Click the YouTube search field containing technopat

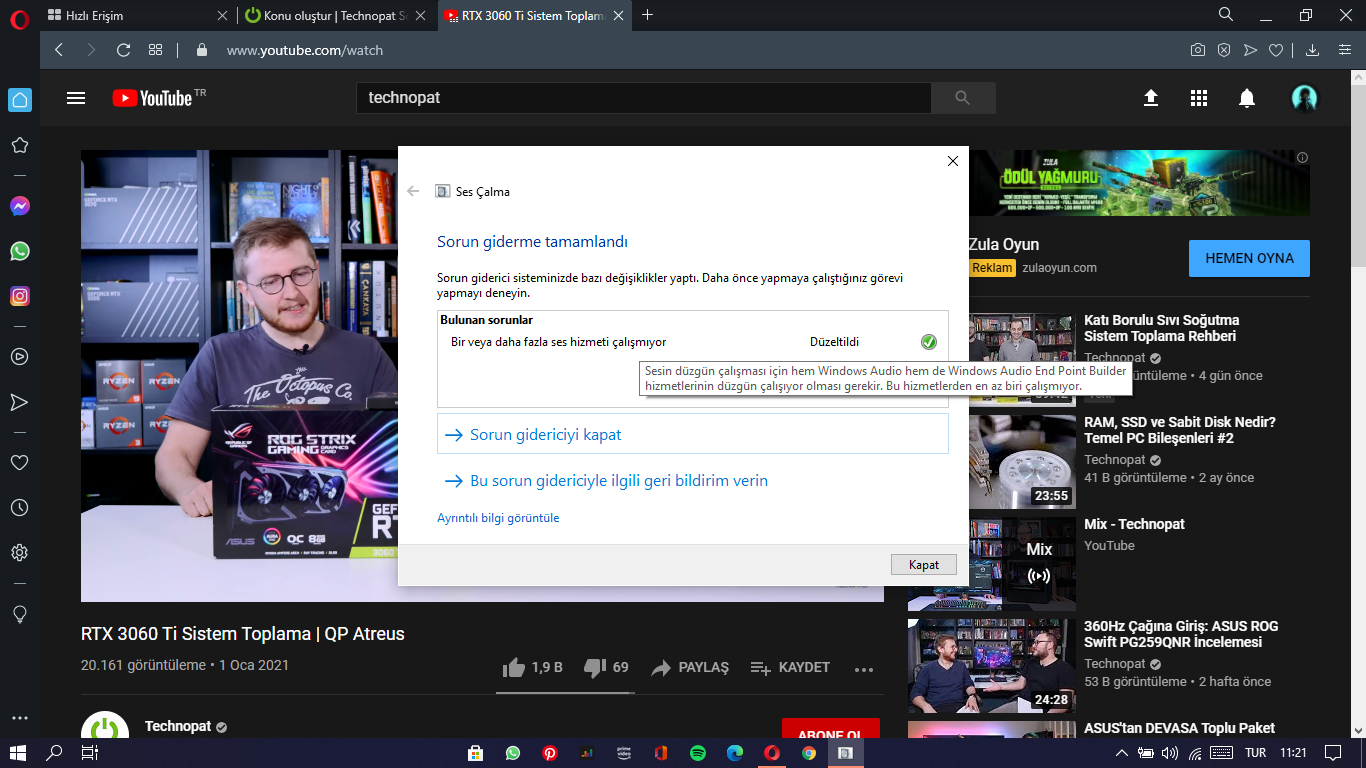[x=643, y=98]
